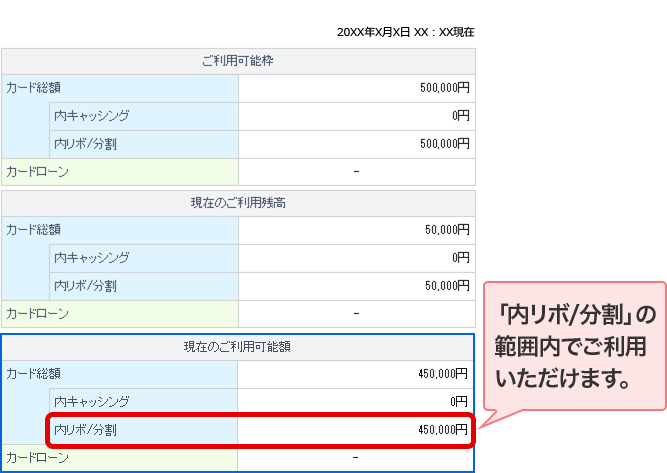This screenshot has height=473, width=667.
Task: Select 内キャッシング label in 現在のご利用可能額 section
Action: coord(92,401)
